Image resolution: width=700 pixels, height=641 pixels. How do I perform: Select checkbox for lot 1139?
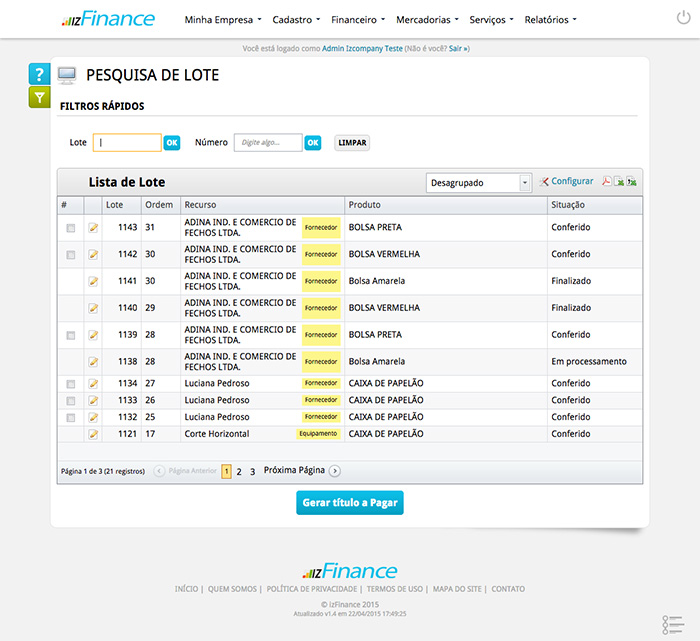click(x=70, y=335)
